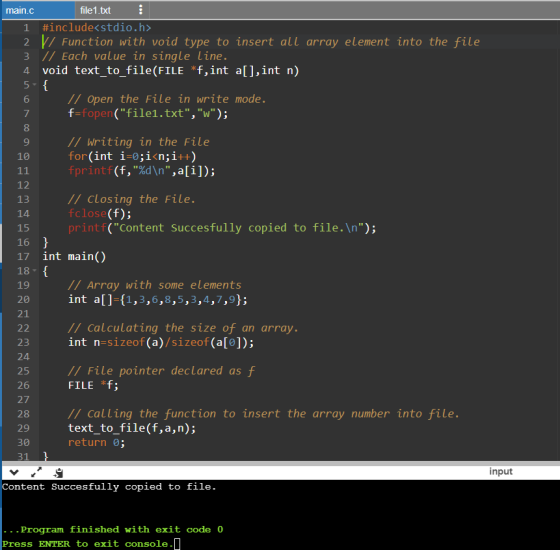Click line number 16 in the gutter

click(x=24, y=242)
